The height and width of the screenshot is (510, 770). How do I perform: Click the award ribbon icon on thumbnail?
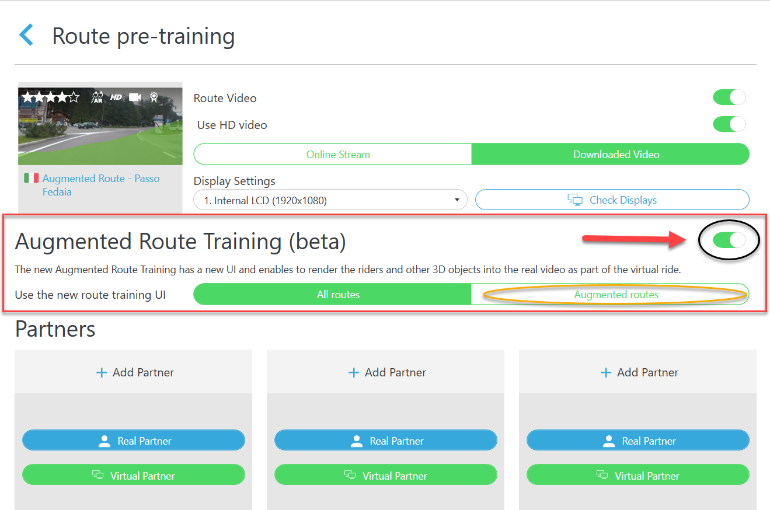[x=154, y=98]
